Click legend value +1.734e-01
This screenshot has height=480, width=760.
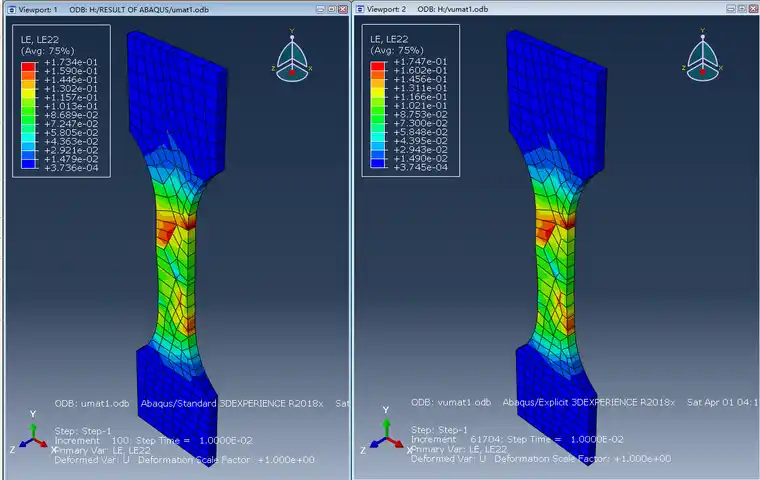click(x=71, y=62)
